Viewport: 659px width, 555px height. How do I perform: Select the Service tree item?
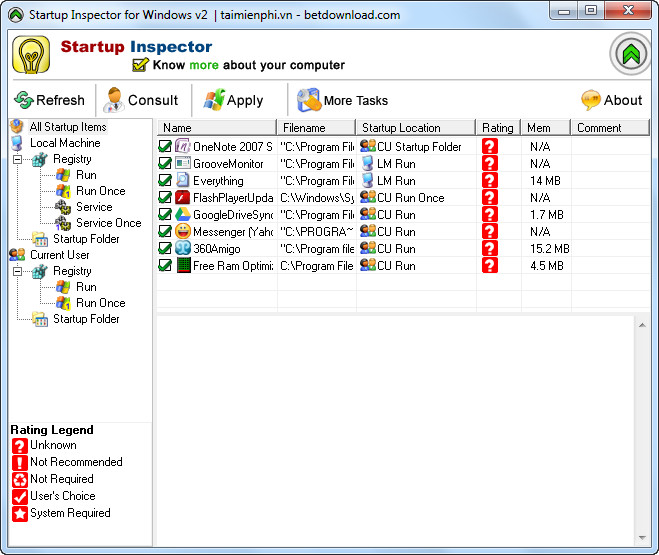point(94,207)
